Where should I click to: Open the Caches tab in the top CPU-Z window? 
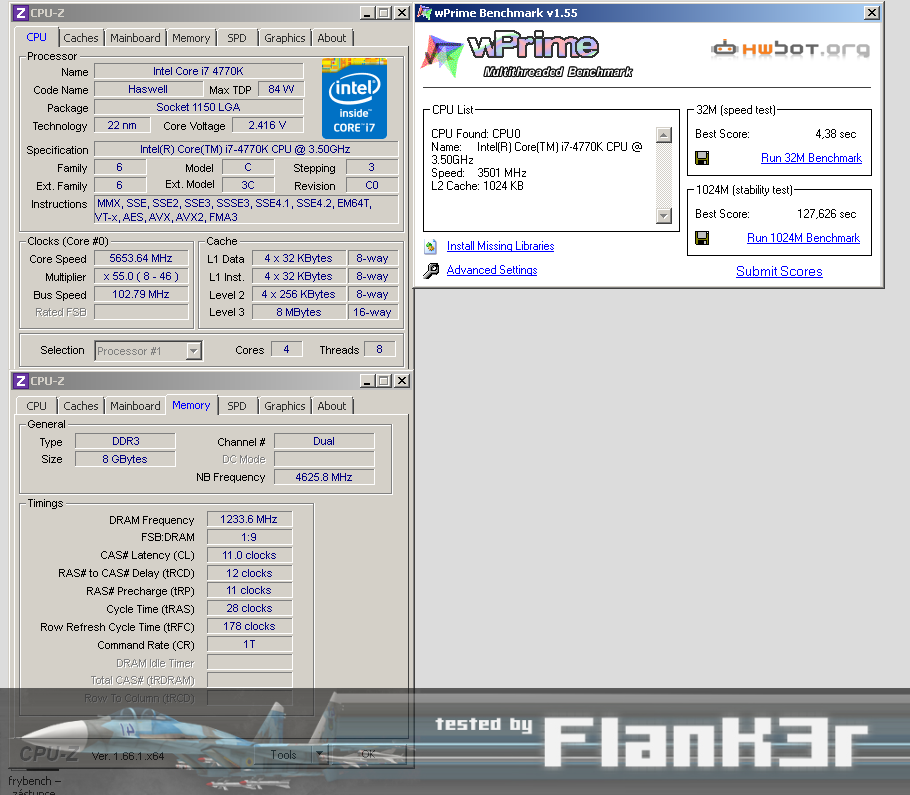pos(81,38)
